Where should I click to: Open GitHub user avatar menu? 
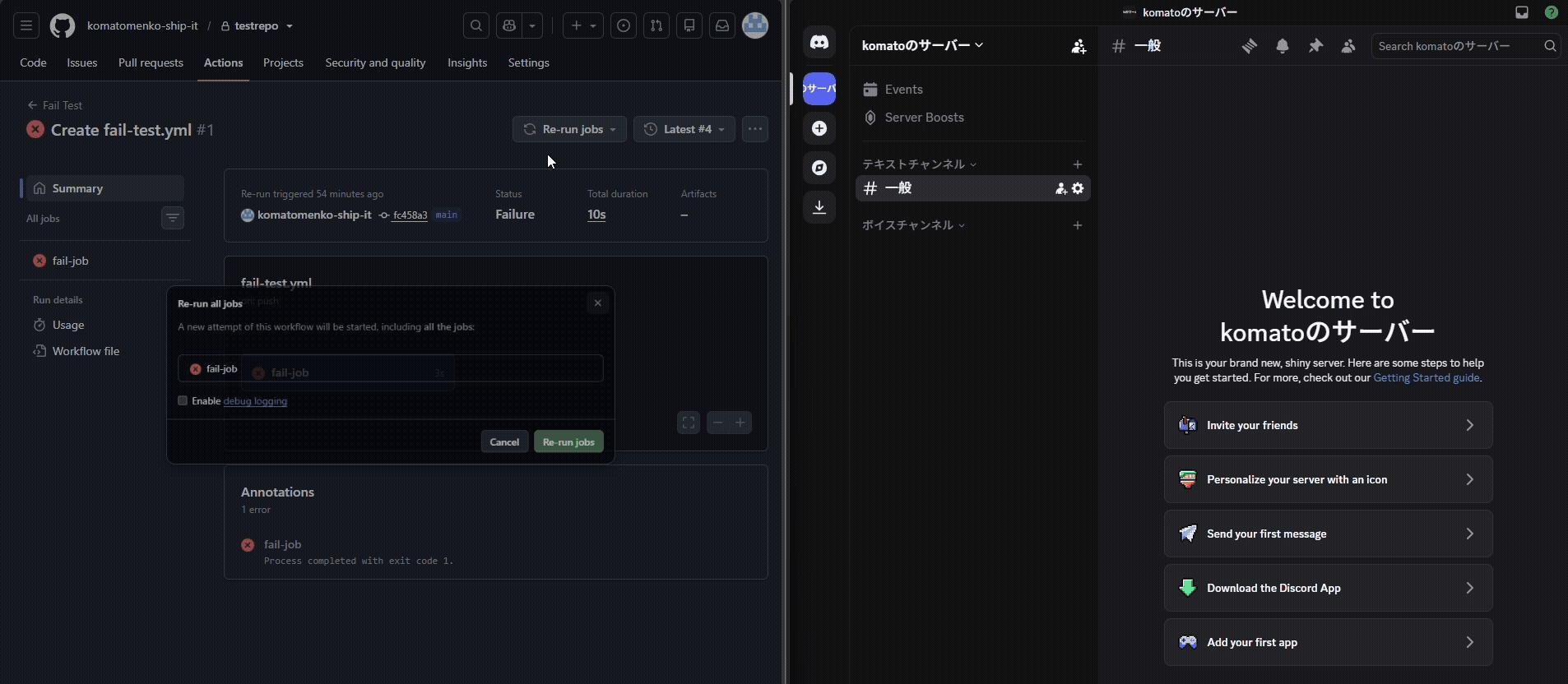755,25
